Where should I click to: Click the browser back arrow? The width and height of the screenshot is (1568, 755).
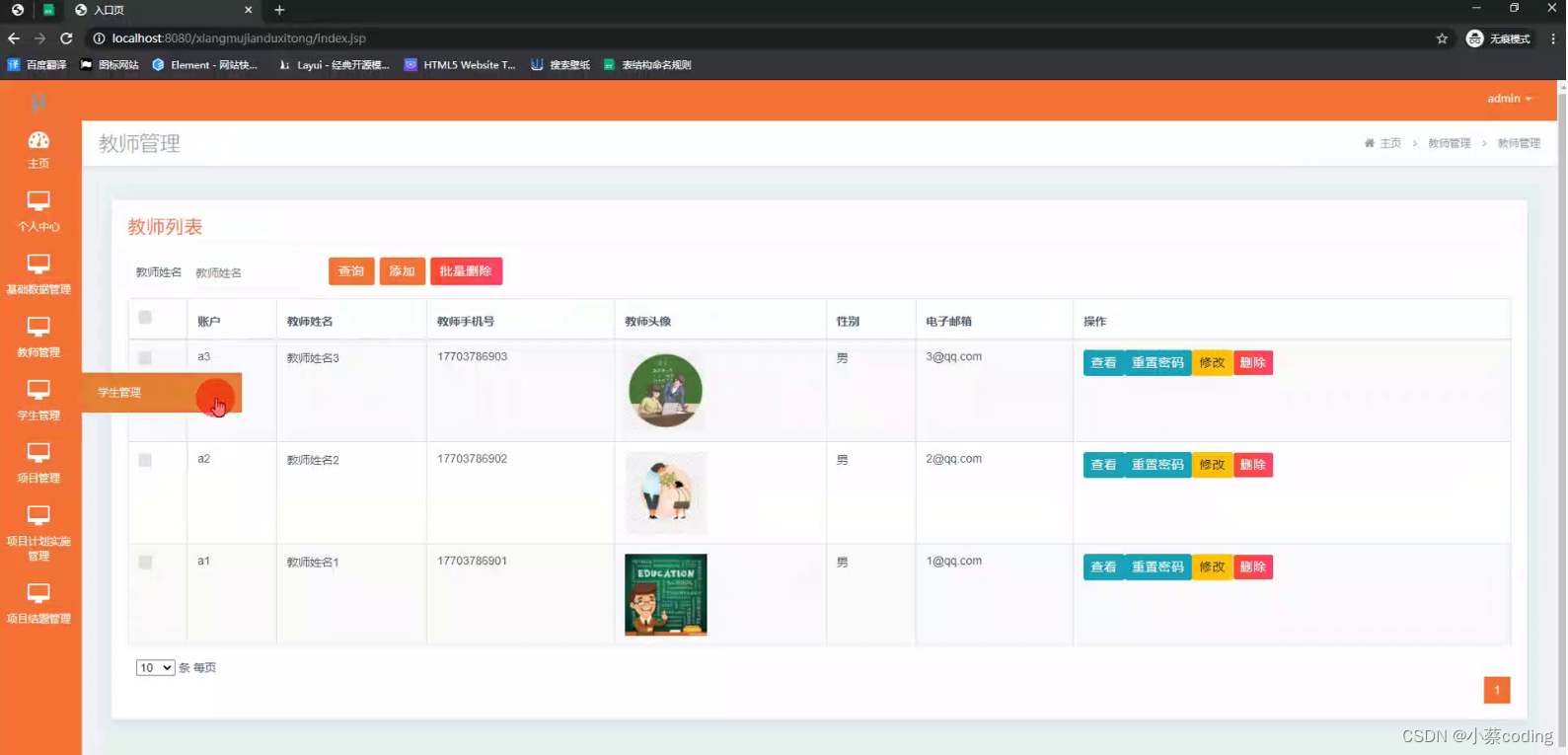click(14, 38)
